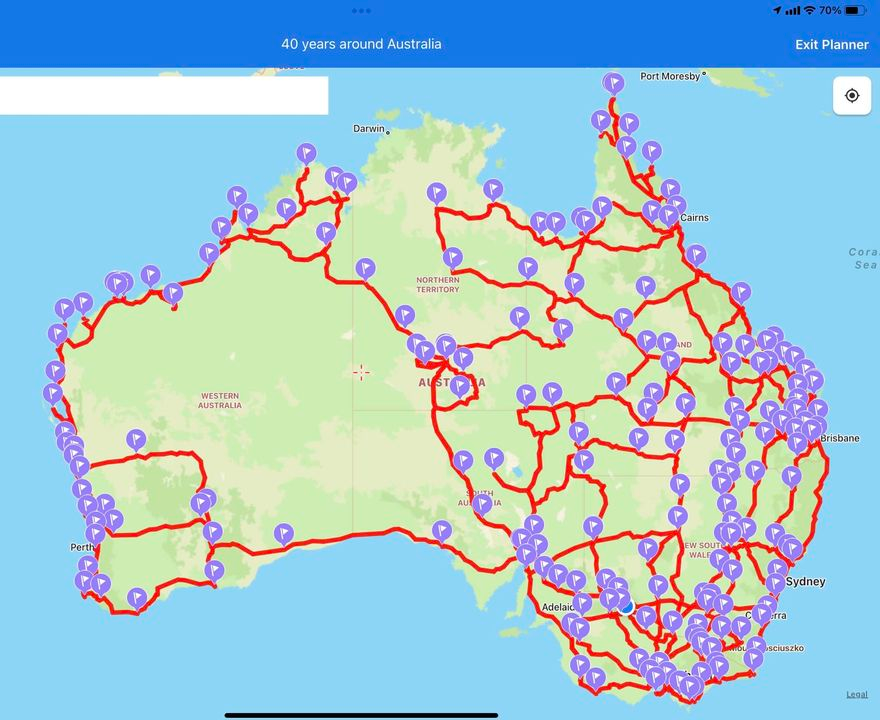Screen dimensions: 880x720
Task: Tap the Port Moresby label
Action: click(670, 76)
